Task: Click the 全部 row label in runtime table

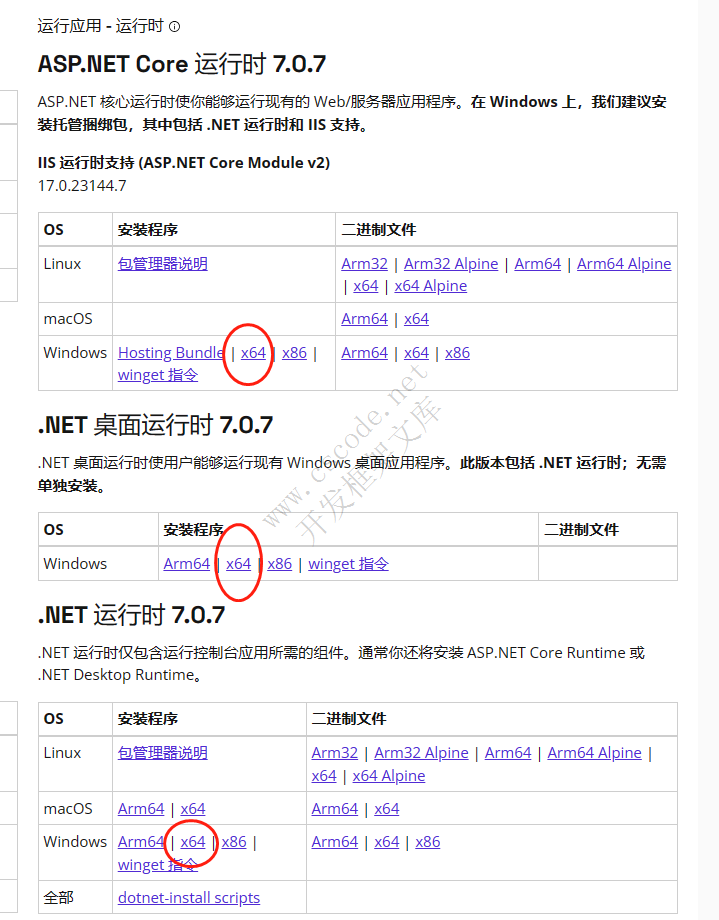Action: pyautogui.click(x=59, y=898)
